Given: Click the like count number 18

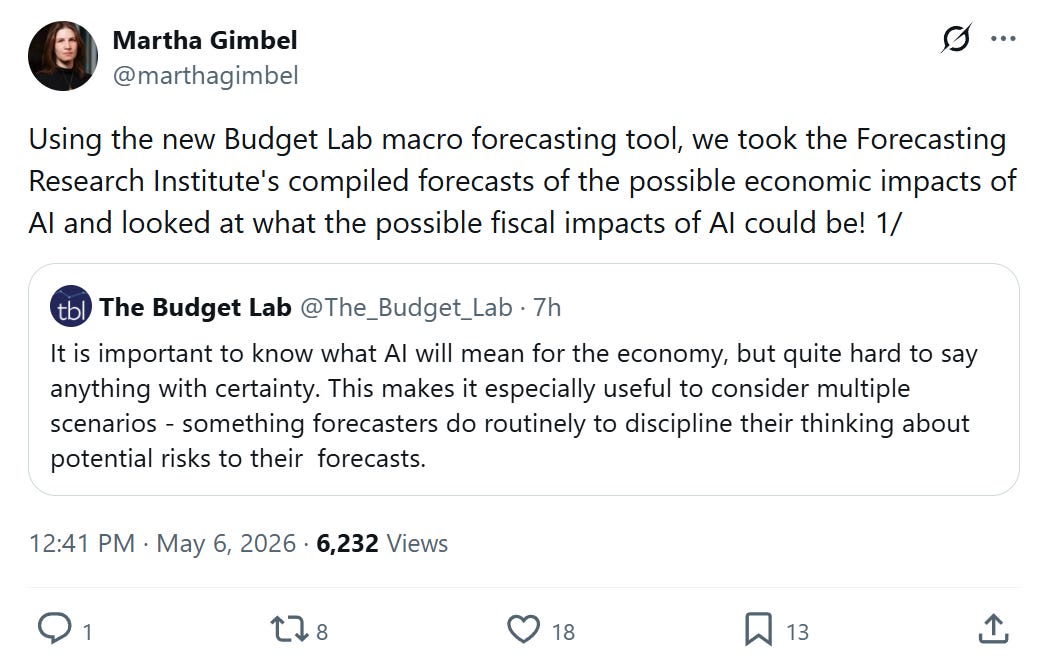Looking at the screenshot, I should (x=563, y=632).
